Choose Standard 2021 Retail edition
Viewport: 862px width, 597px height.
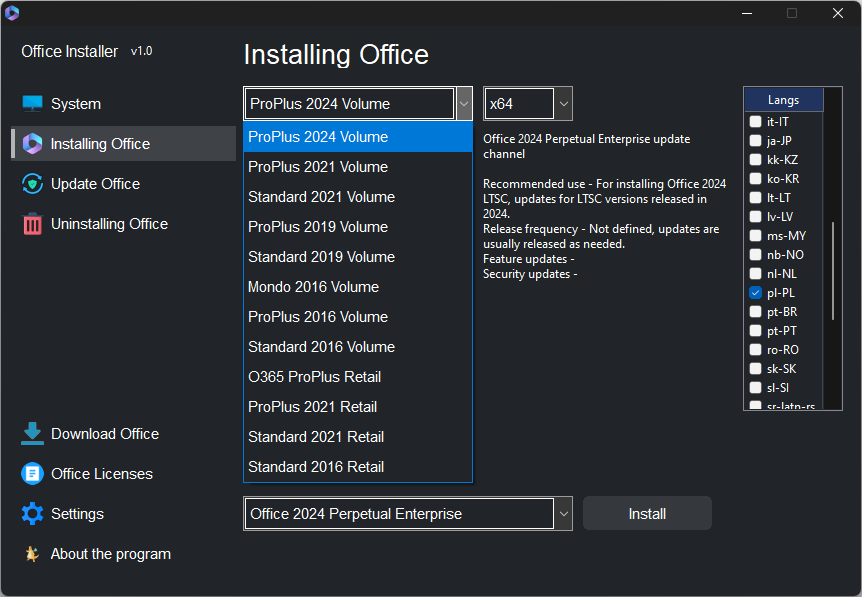(x=358, y=436)
